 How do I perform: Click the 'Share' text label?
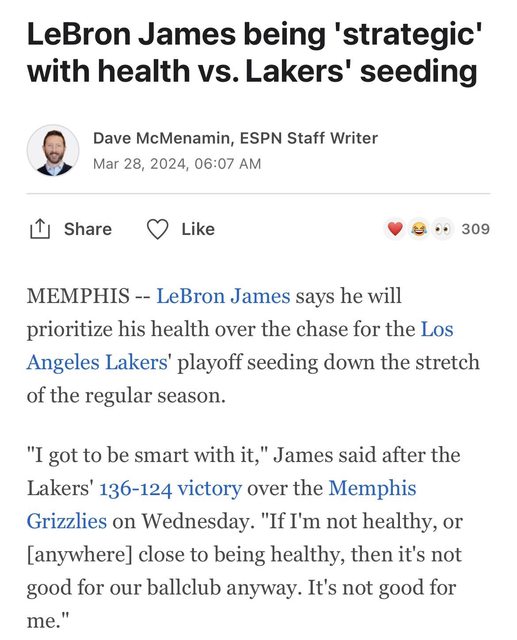[88, 229]
